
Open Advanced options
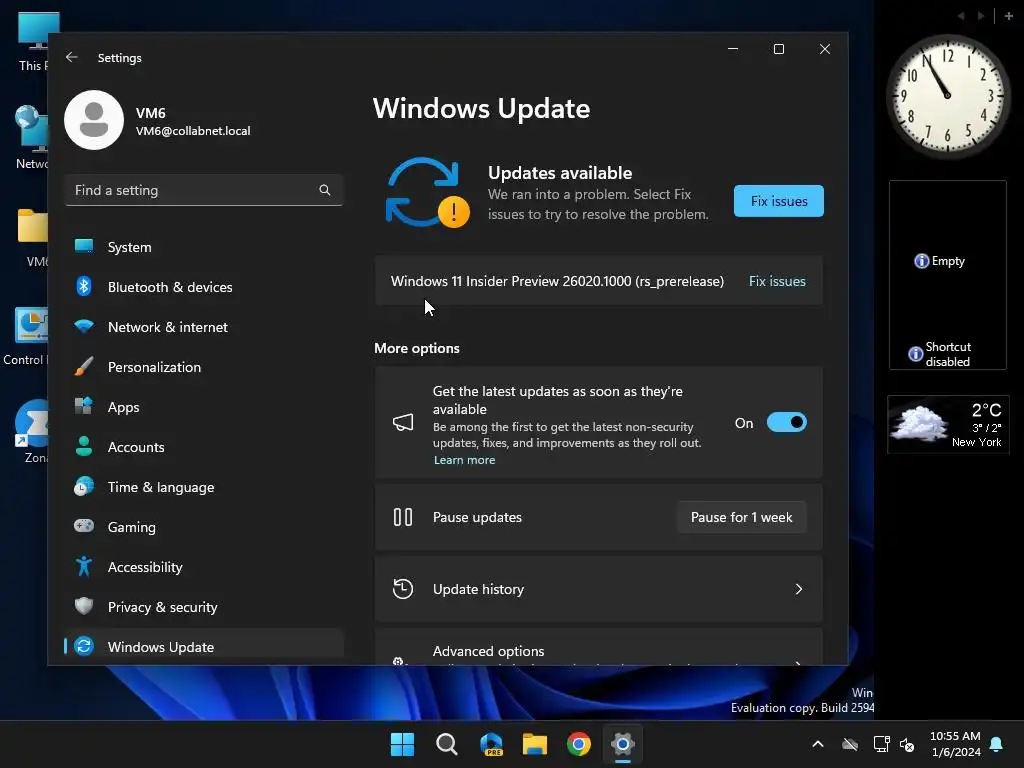(598, 648)
